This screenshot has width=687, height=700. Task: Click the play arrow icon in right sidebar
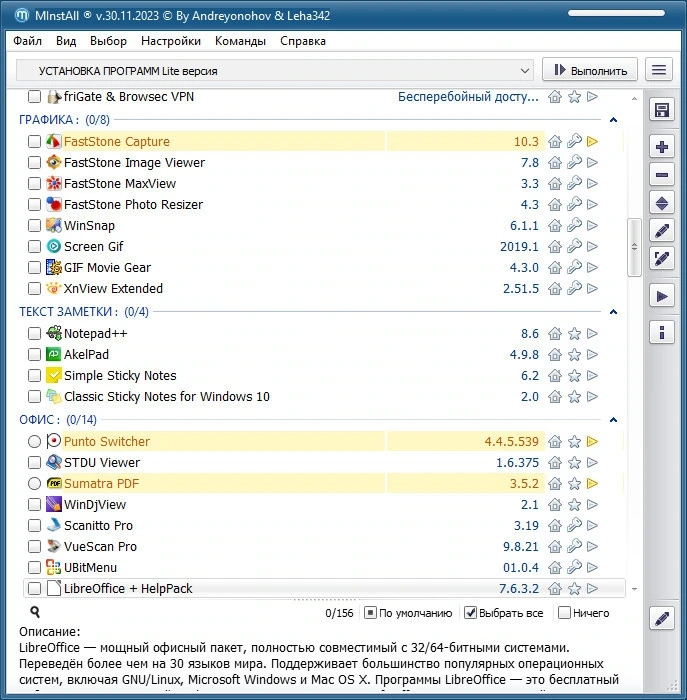click(662, 296)
